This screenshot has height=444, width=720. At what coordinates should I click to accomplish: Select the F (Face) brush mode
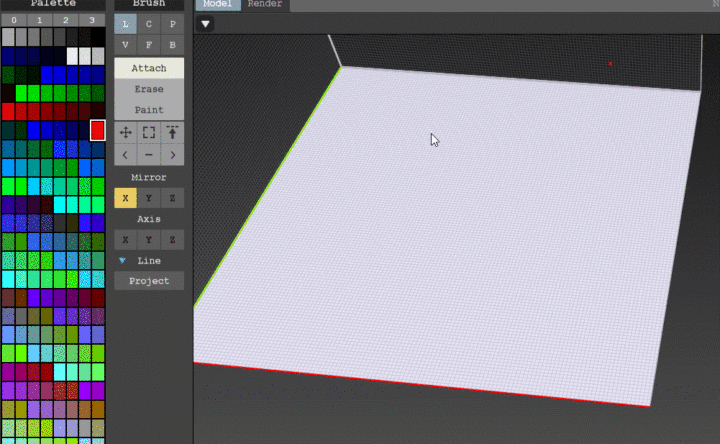pos(149,45)
